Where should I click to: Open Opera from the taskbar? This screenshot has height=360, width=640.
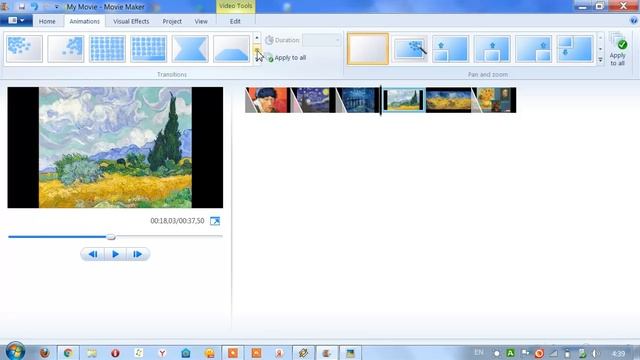point(115,353)
